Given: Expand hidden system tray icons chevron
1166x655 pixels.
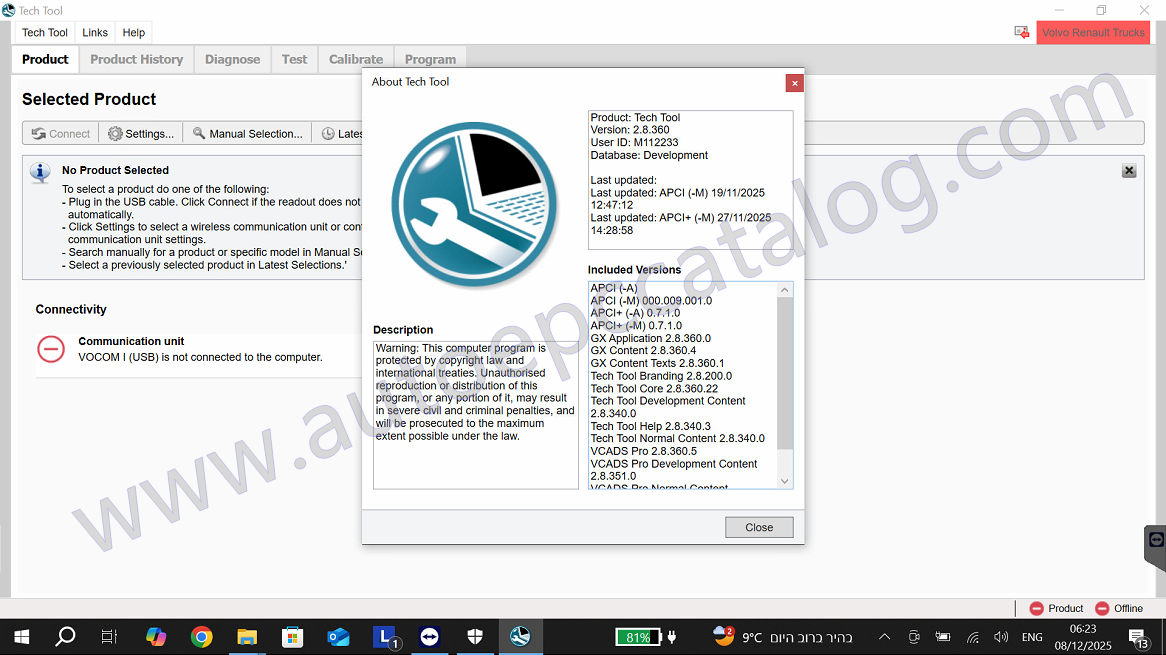Looking at the screenshot, I should click(884, 637).
